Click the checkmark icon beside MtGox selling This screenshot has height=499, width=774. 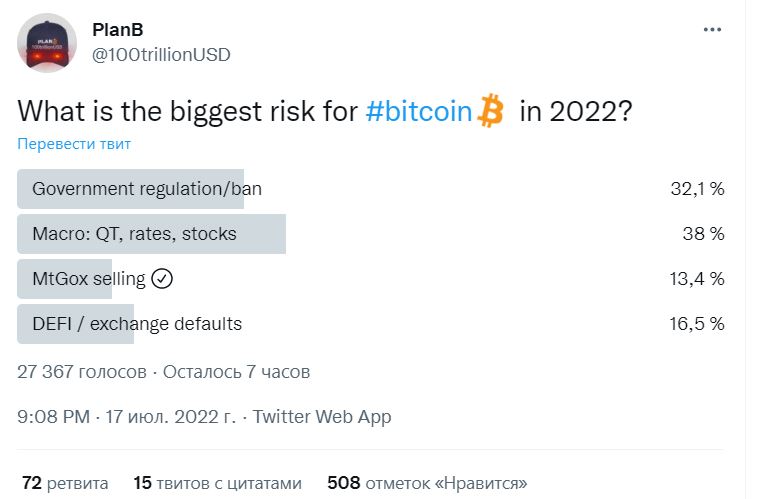click(x=162, y=279)
